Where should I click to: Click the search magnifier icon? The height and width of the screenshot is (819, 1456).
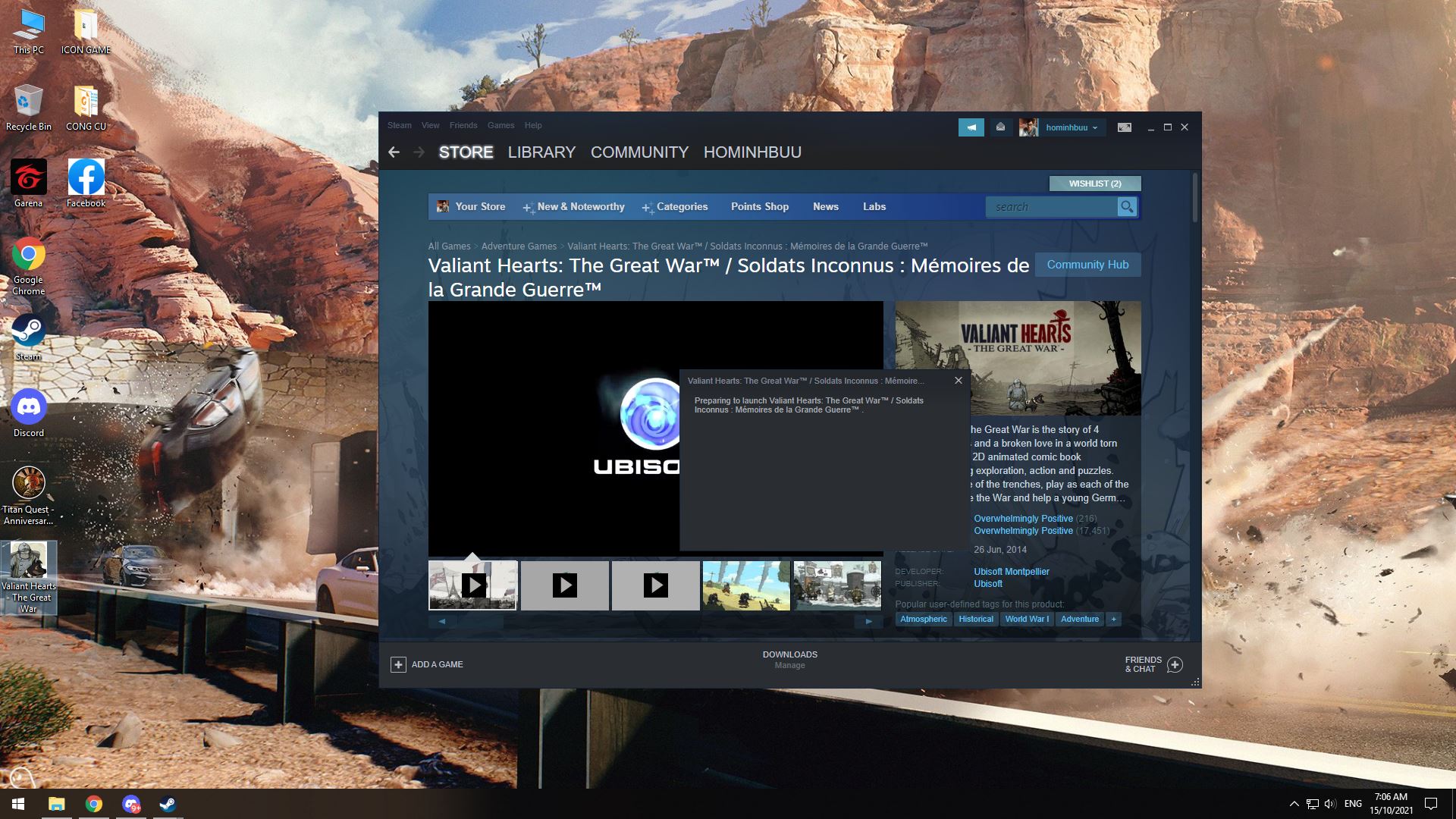coord(1127,206)
